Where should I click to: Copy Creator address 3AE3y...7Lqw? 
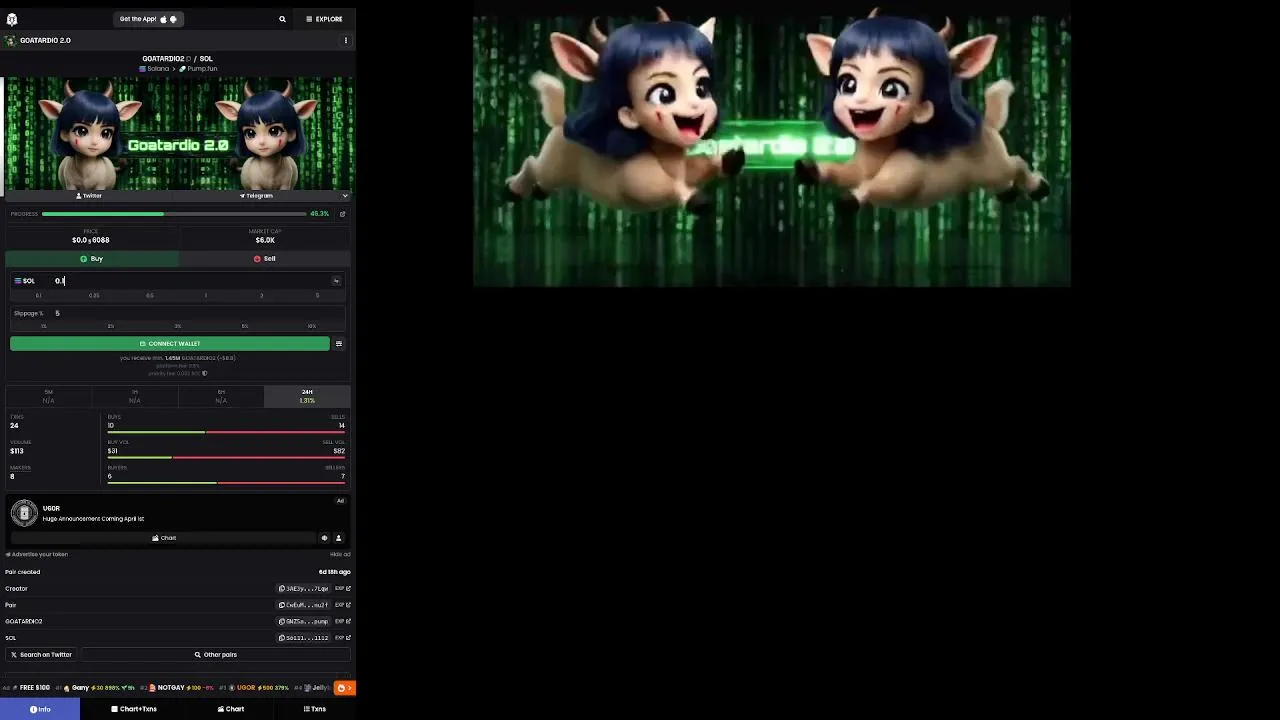(x=303, y=589)
